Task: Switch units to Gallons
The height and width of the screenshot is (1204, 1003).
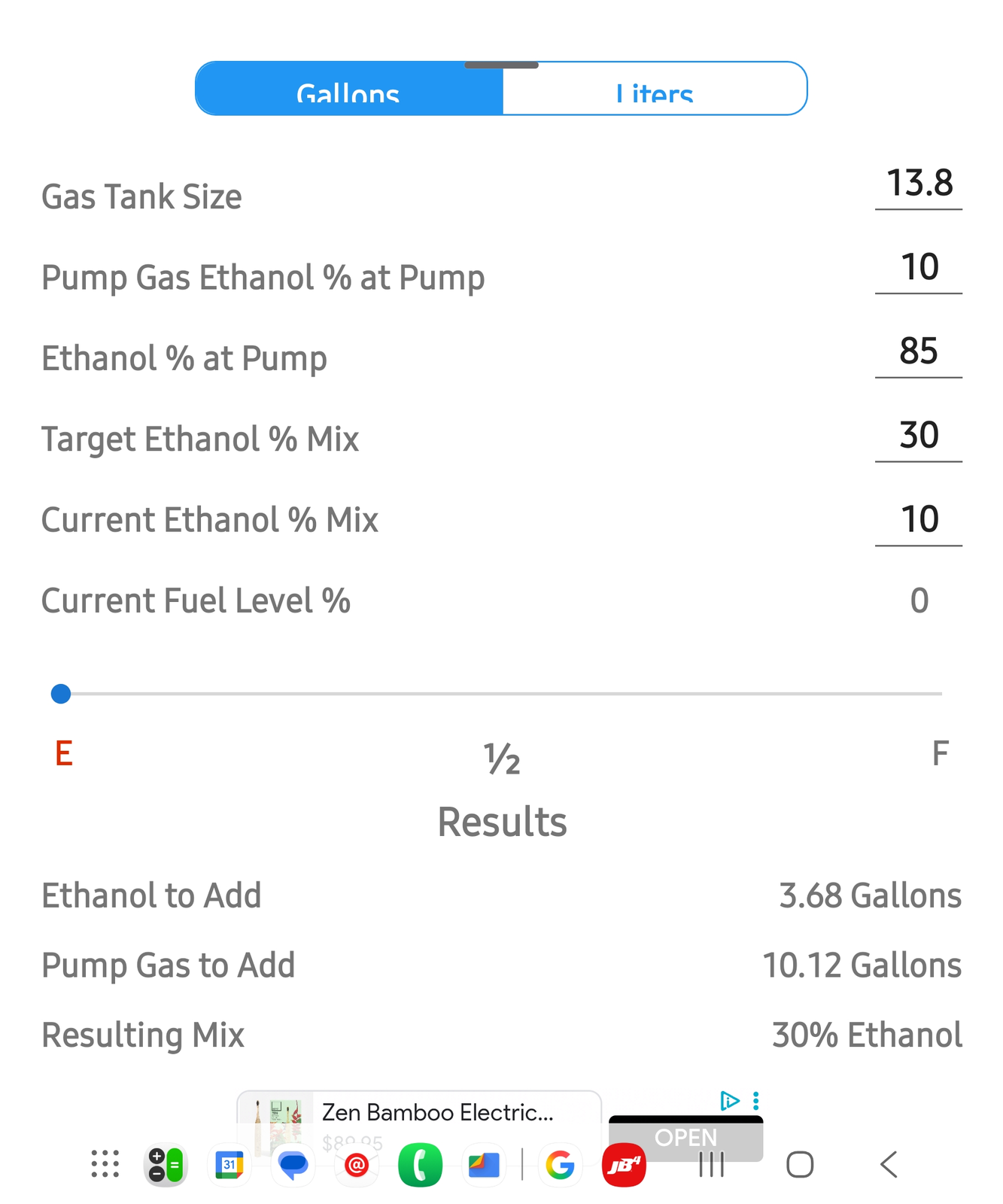Action: [348, 90]
